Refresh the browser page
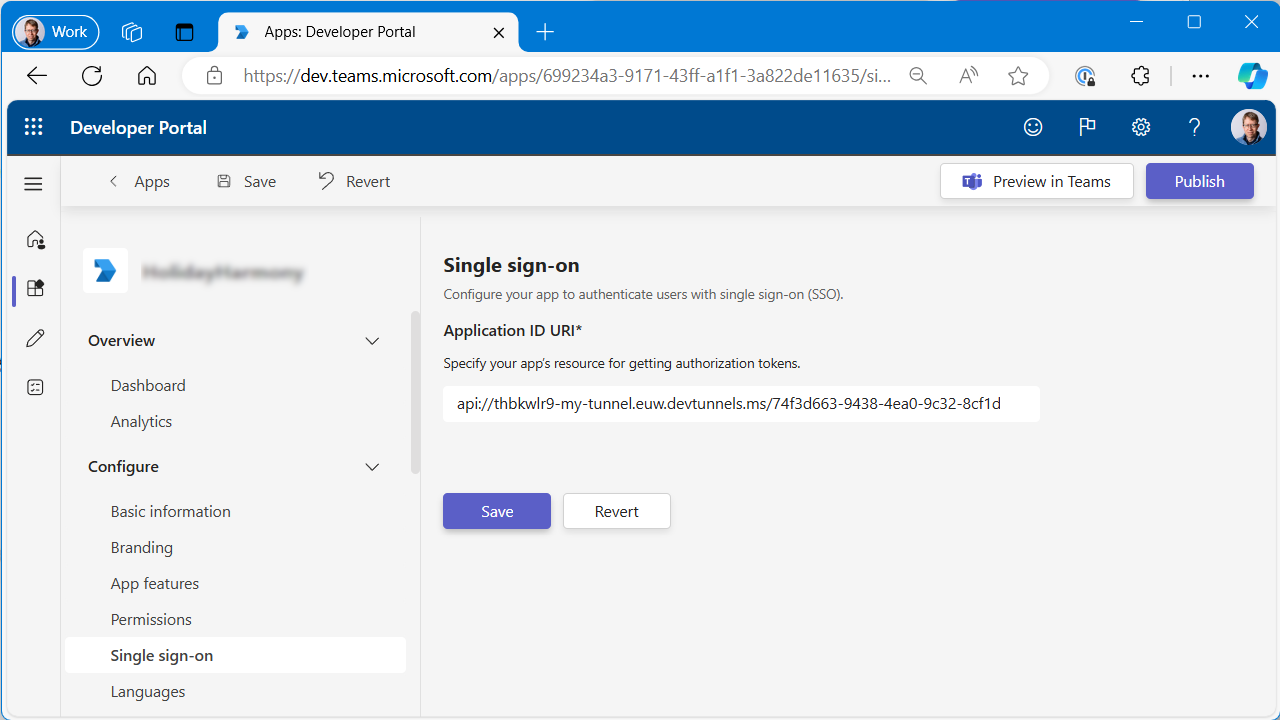 tap(92, 76)
